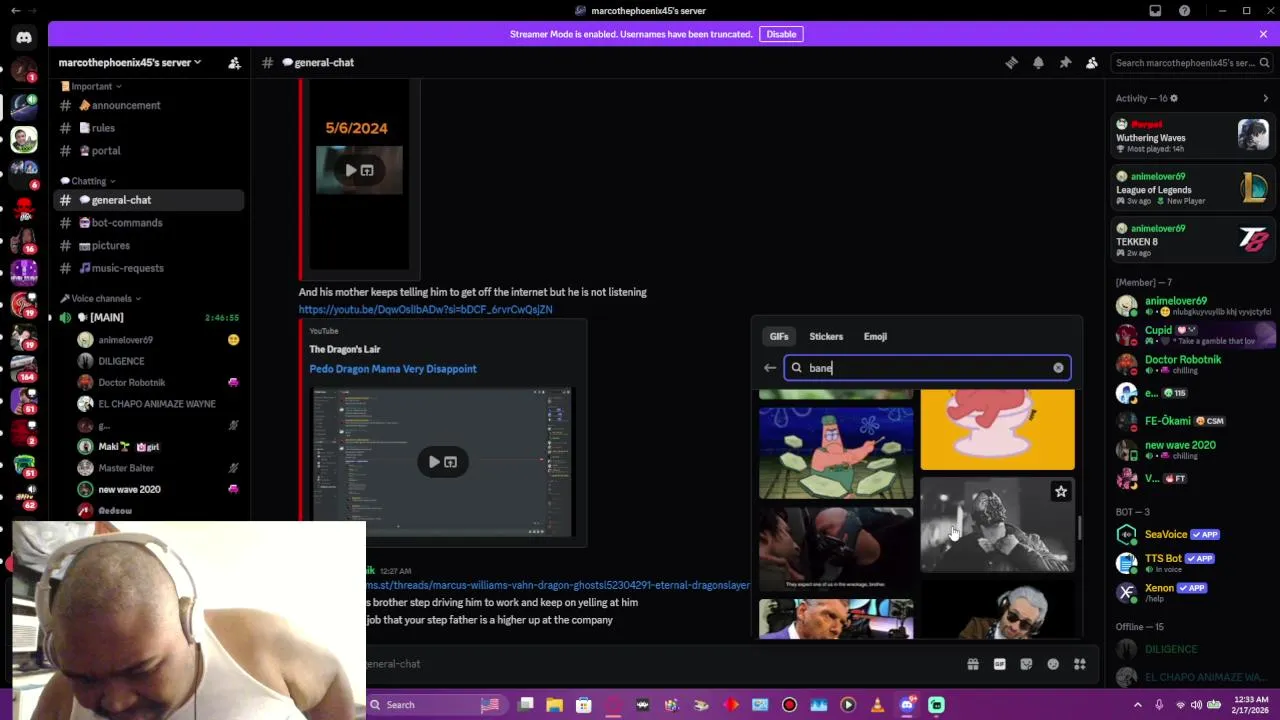This screenshot has height=720, width=1280.
Task: Collapse the Voice channels category
Action: click(100, 298)
